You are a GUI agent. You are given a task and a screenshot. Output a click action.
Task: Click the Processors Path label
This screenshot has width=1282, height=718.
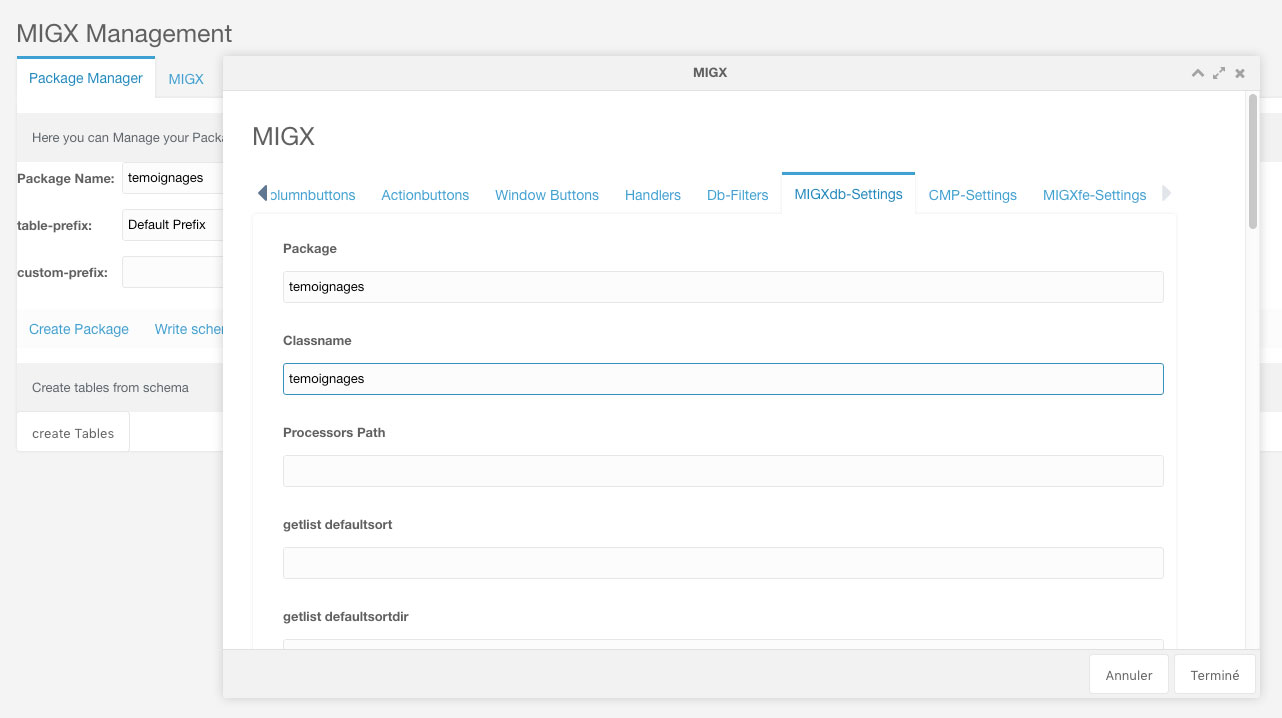334,433
